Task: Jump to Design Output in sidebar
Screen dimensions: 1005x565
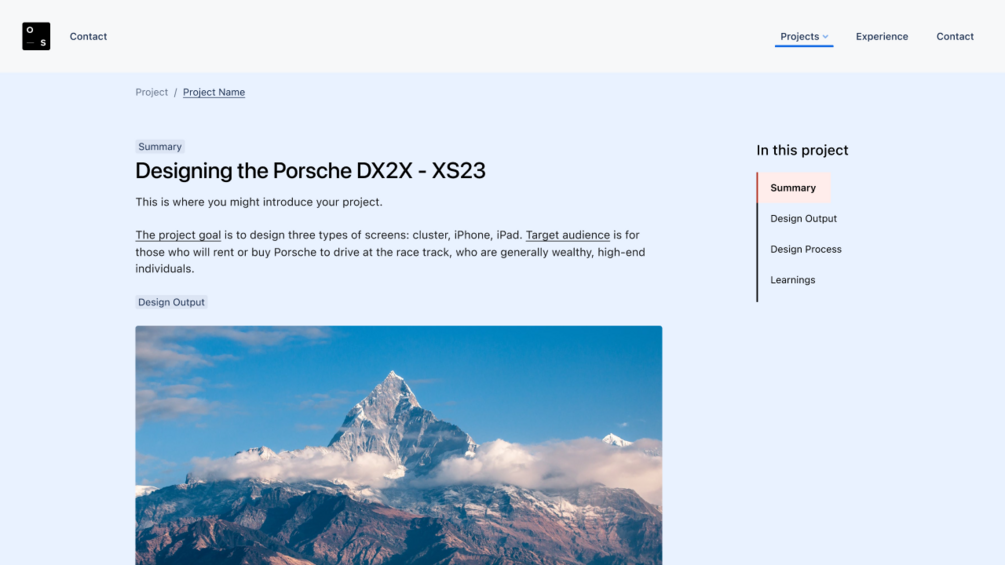Action: pyautogui.click(x=804, y=218)
